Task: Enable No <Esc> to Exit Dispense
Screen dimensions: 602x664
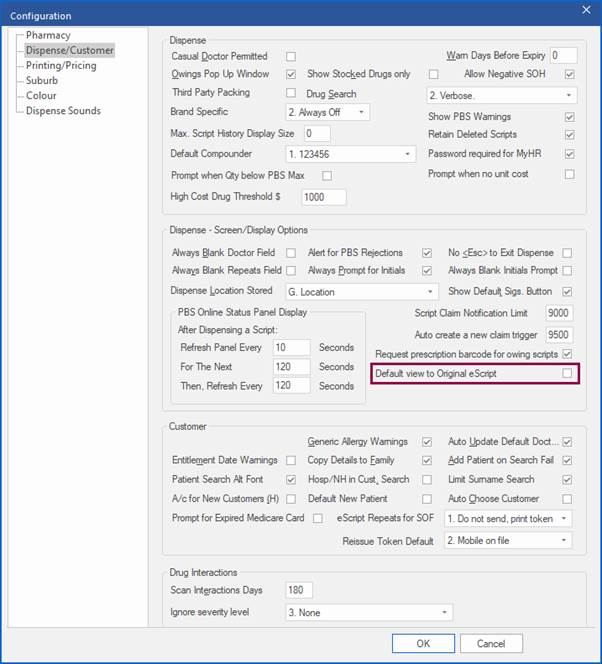Action: pyautogui.click(x=567, y=253)
